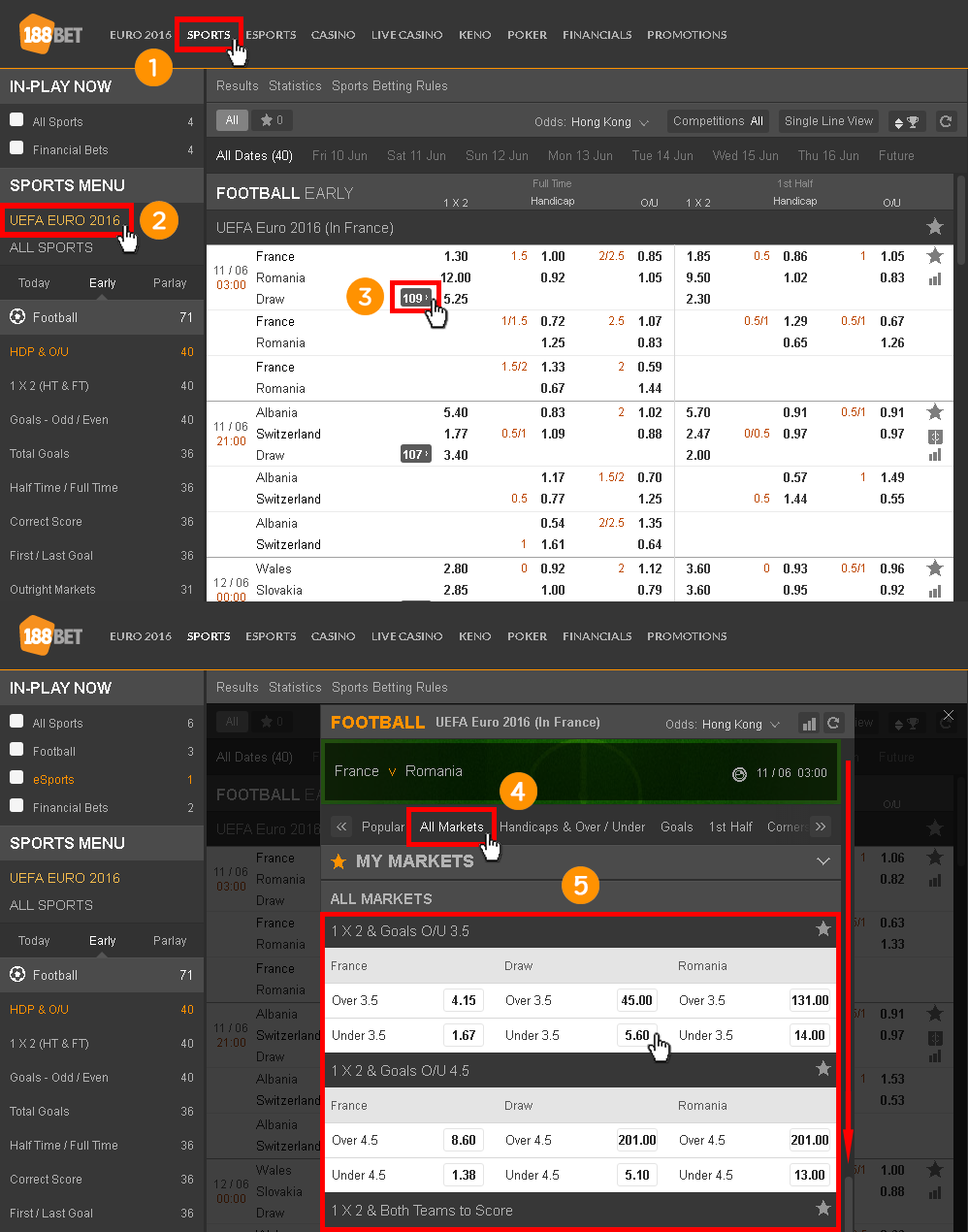The image size is (968, 1232).
Task: Star the 1 X 2 & Goals O/U 4.5 market
Action: tap(823, 1069)
